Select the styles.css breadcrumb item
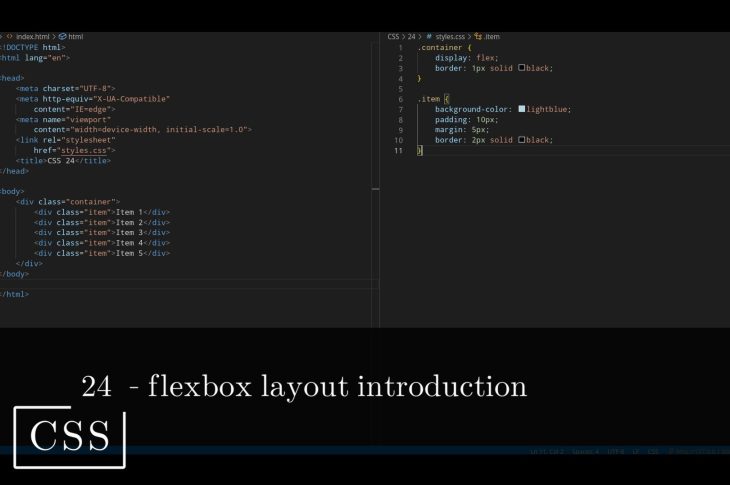 (x=450, y=36)
